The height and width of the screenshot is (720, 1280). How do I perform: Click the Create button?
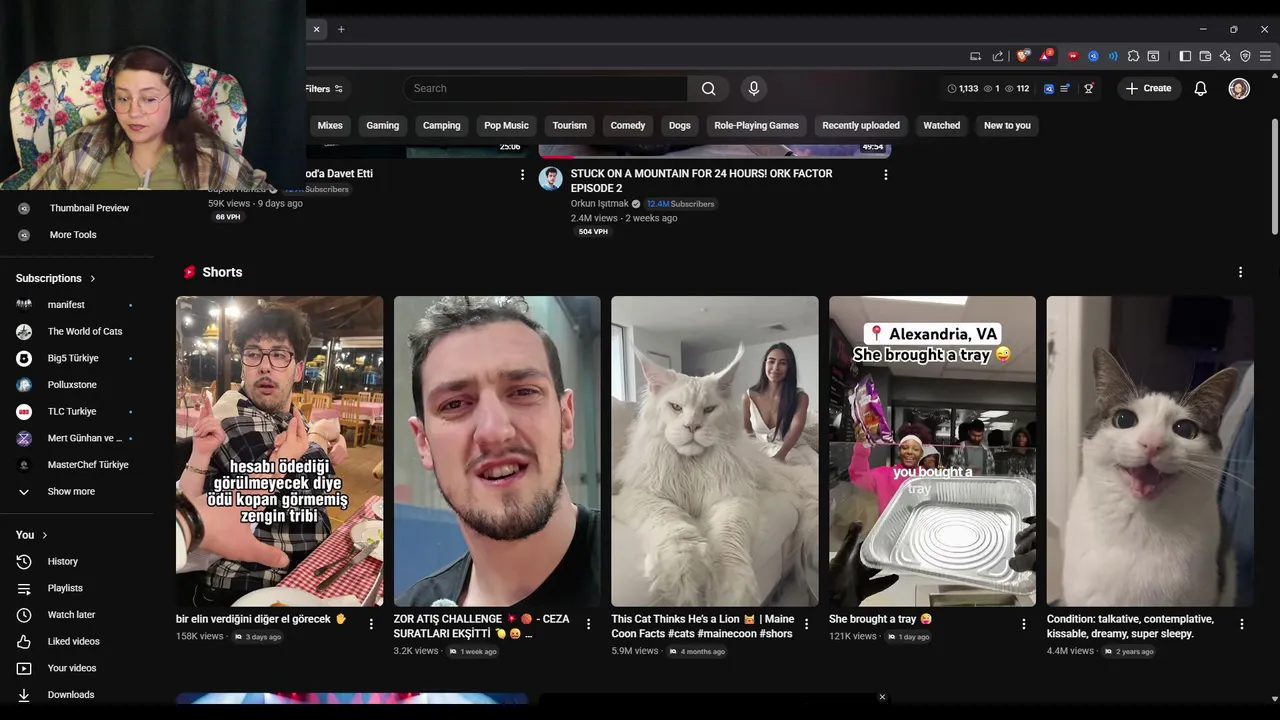[1148, 88]
